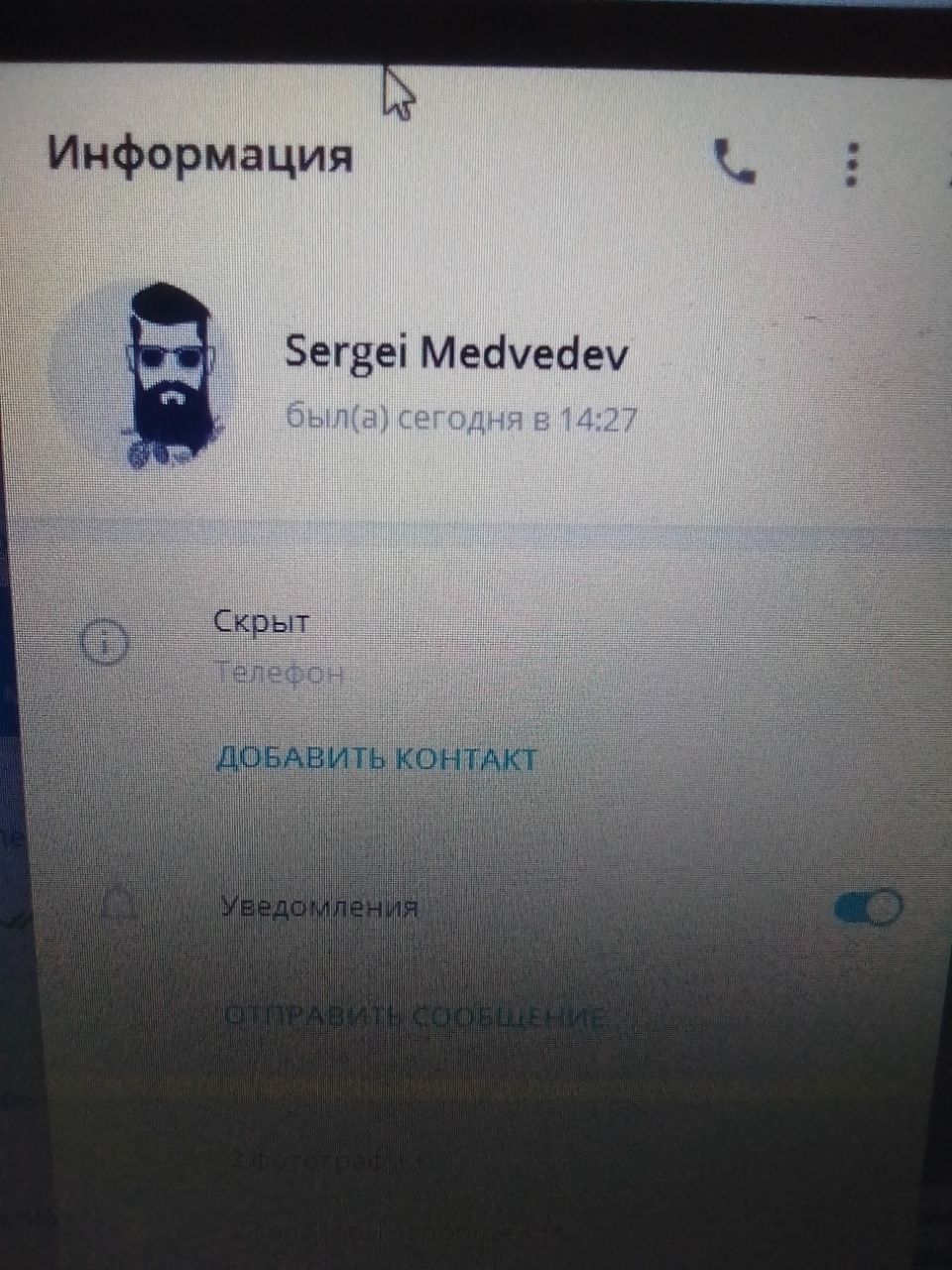Click the был(а) сегодня в 14:27 status
The width and height of the screenshot is (952, 1270).
tap(461, 418)
